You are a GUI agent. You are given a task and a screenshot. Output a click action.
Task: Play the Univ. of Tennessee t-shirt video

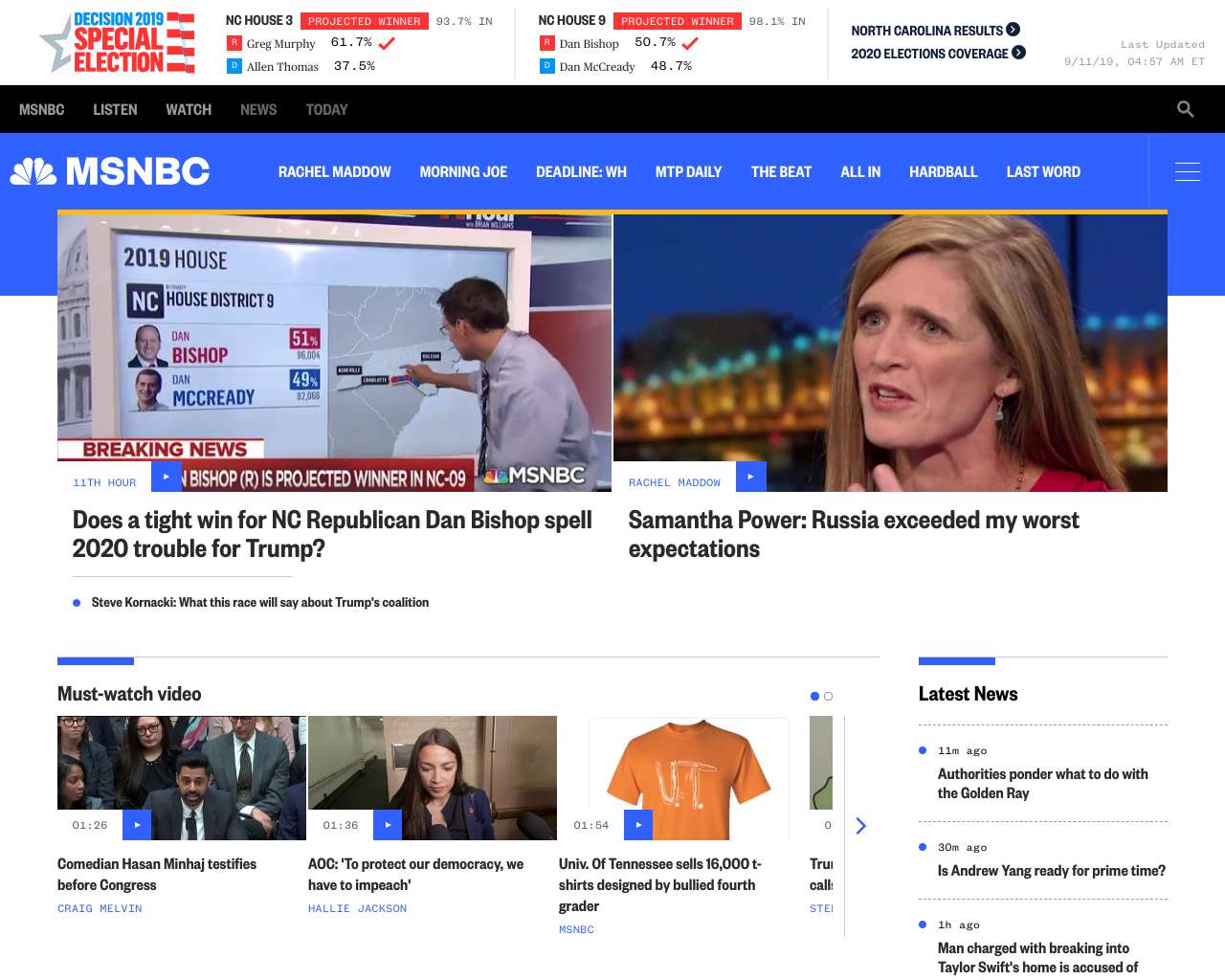click(x=638, y=825)
